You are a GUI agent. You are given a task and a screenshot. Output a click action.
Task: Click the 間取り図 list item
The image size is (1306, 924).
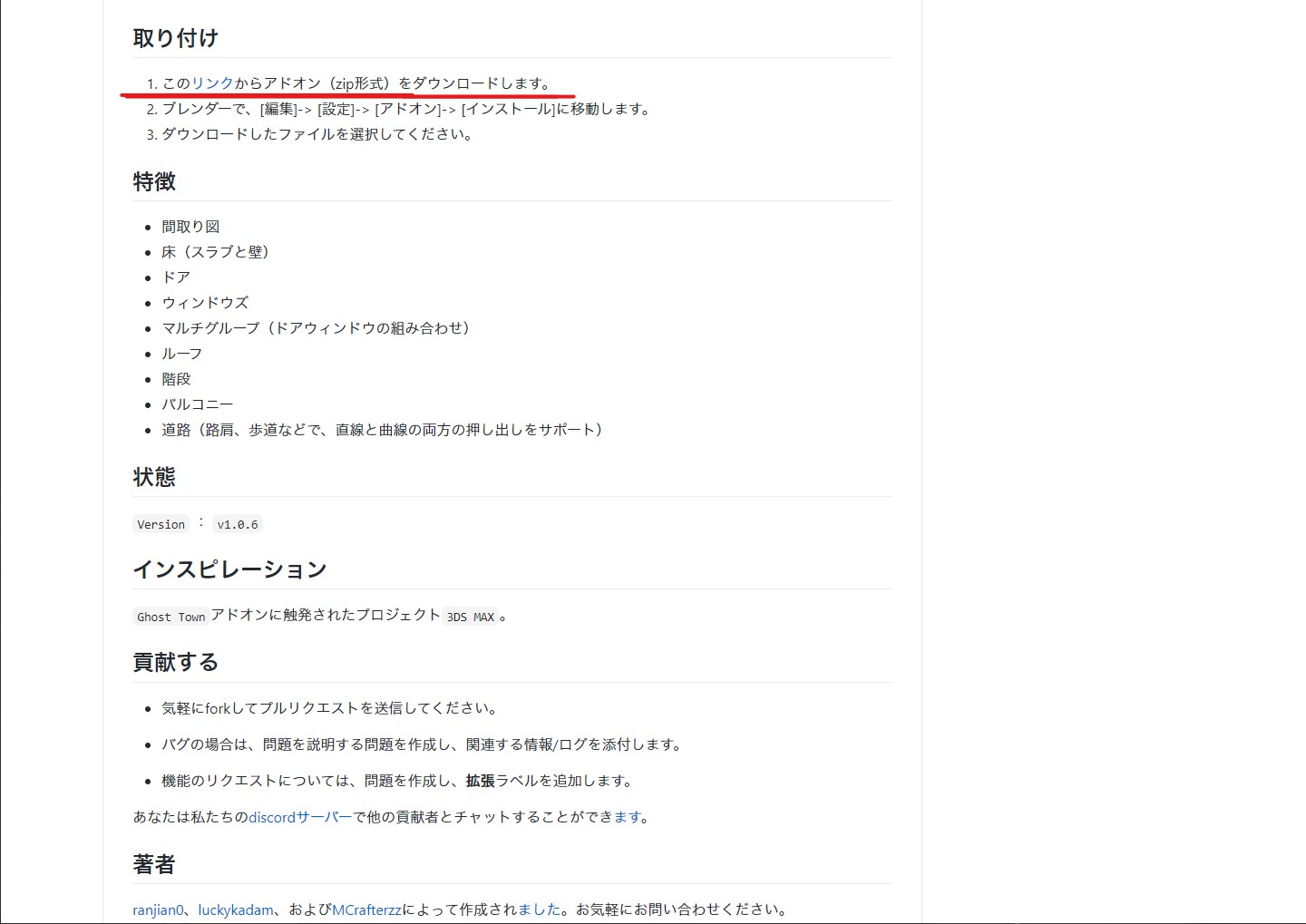click(190, 227)
